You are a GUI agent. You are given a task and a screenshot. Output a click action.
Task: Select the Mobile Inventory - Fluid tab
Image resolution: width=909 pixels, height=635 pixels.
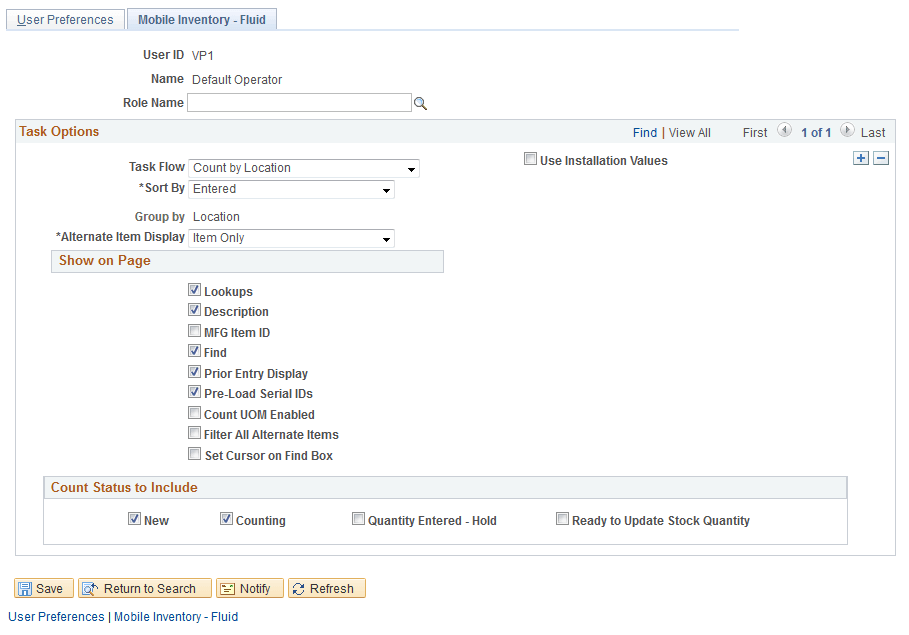(201, 19)
